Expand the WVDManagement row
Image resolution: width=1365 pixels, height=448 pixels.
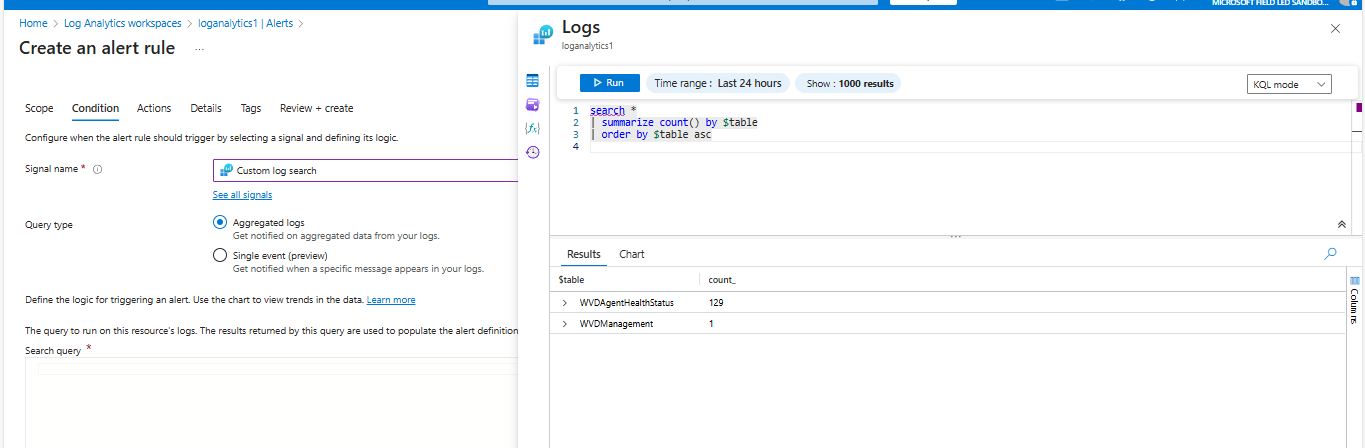tap(565, 324)
